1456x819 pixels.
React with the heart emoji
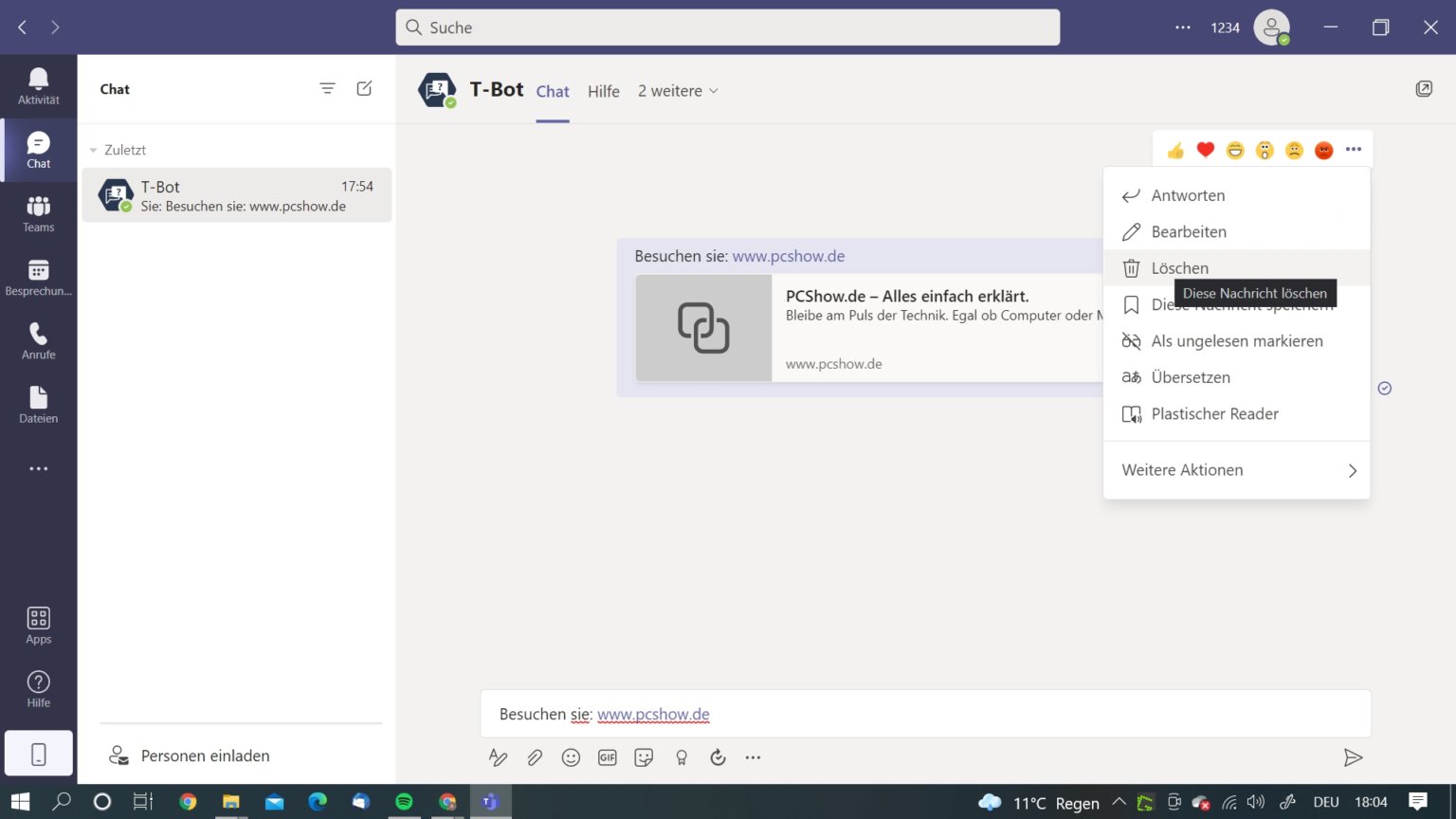pyautogui.click(x=1205, y=149)
